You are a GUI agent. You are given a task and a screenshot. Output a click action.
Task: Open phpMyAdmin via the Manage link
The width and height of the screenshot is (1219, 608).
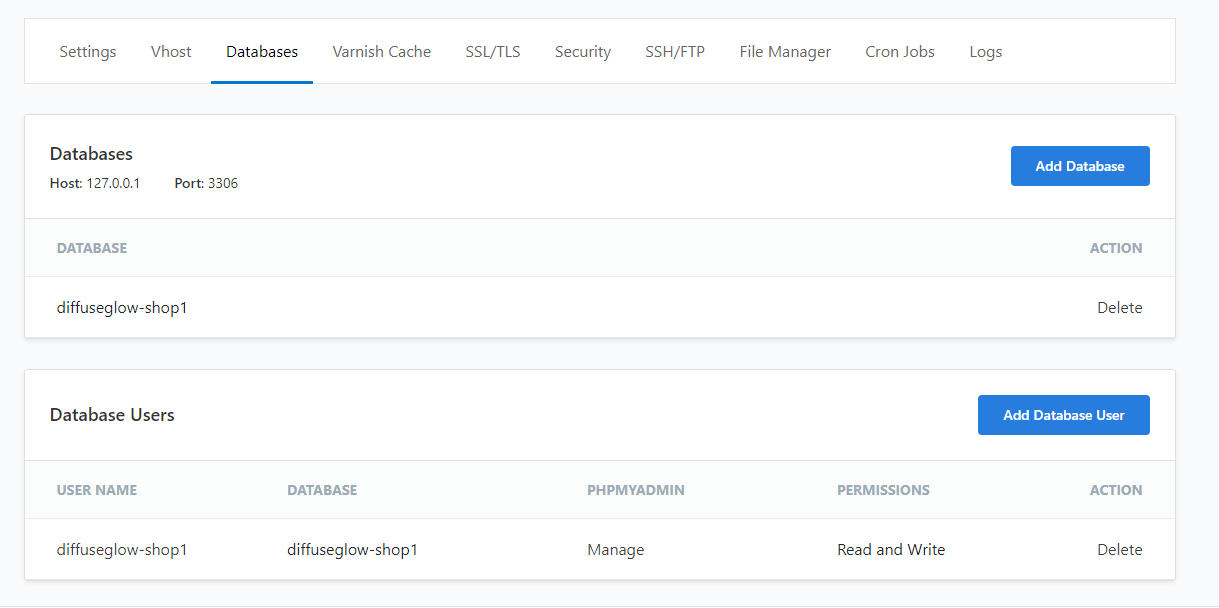point(616,550)
